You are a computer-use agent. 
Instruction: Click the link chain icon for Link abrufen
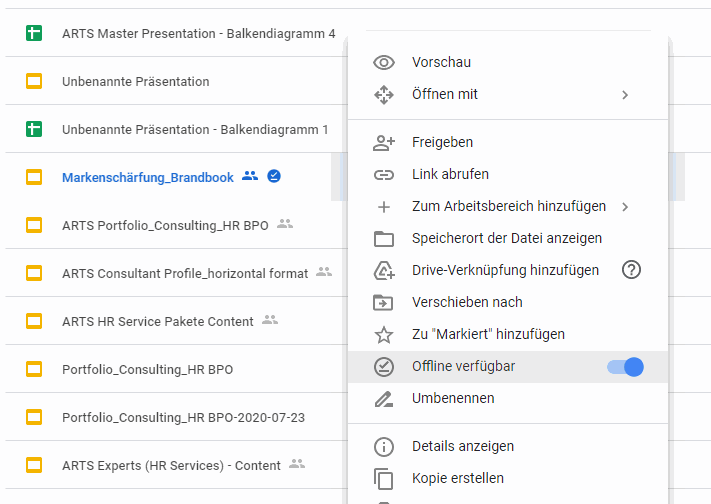pos(384,175)
